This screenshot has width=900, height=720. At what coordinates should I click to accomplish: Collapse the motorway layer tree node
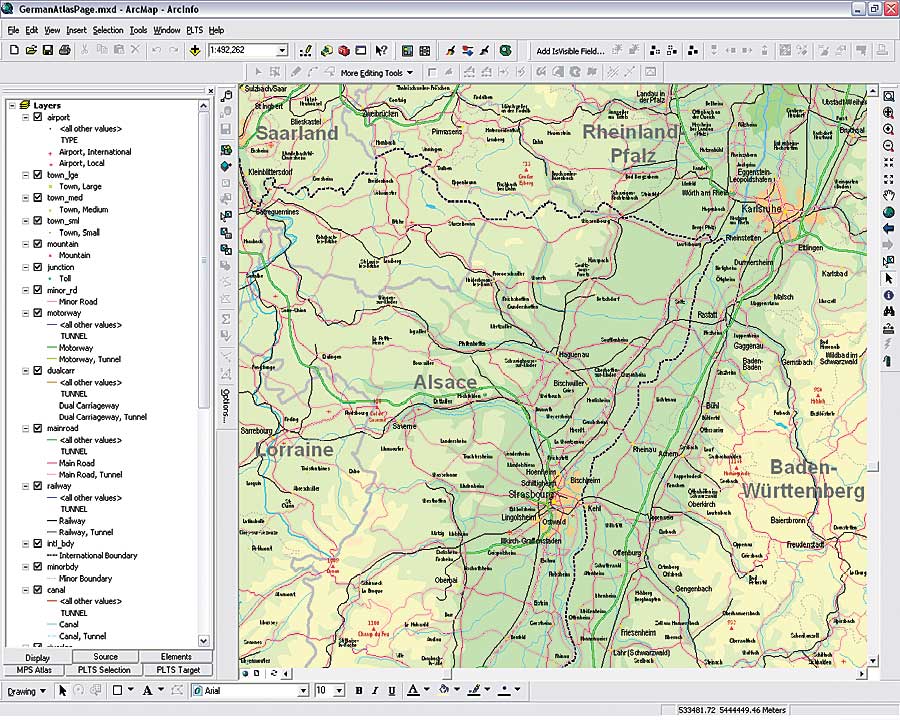coord(25,313)
